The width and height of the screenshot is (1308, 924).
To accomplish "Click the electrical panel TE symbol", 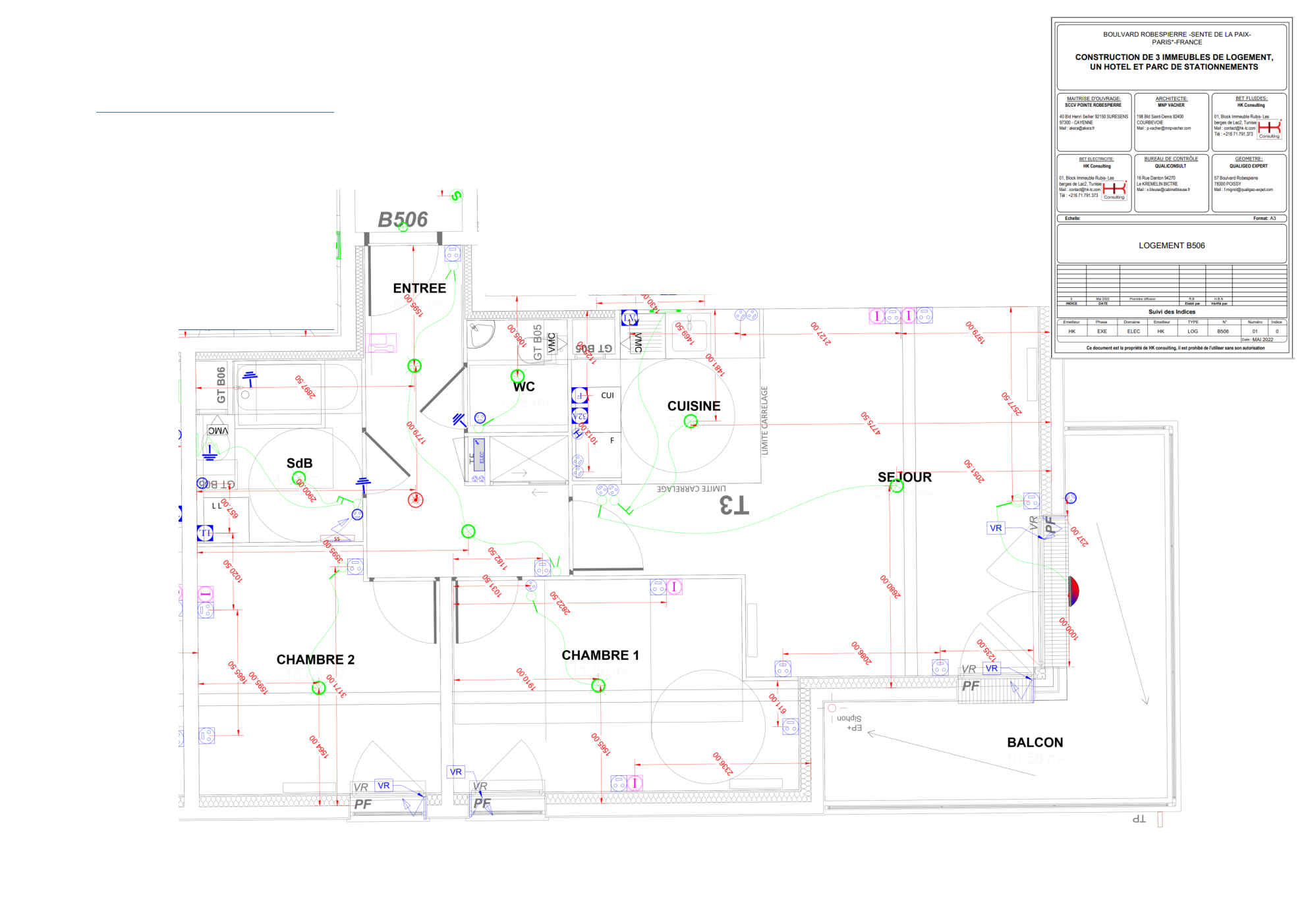I will pyautogui.click(x=478, y=454).
